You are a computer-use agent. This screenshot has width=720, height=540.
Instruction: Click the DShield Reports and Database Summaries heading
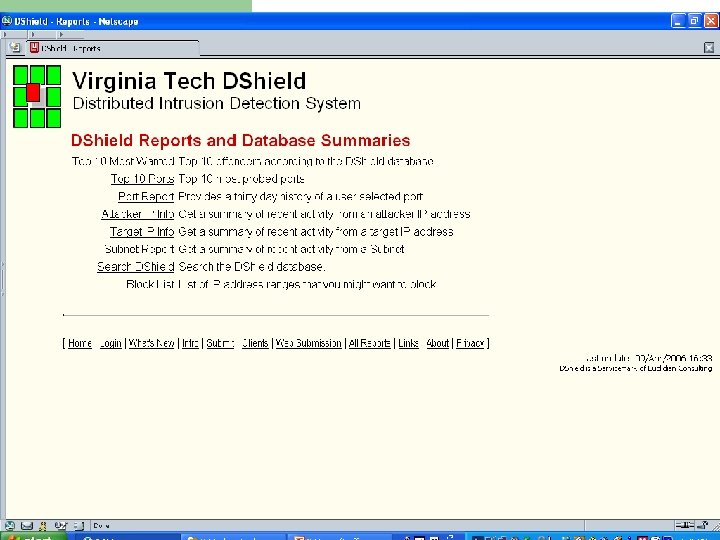pos(241,140)
